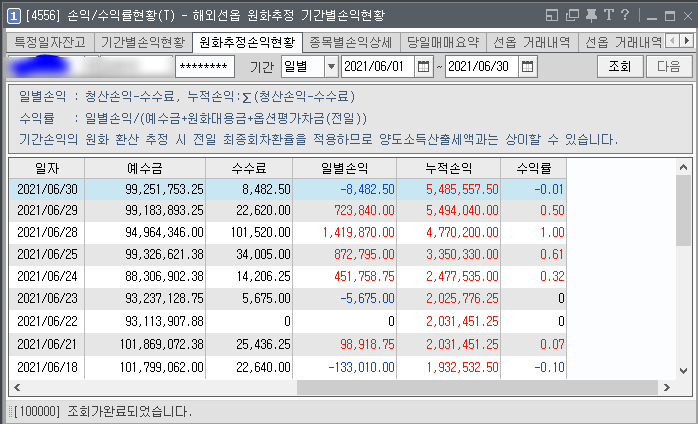
Task: Click the tab strip right arrow
Action: (686, 41)
